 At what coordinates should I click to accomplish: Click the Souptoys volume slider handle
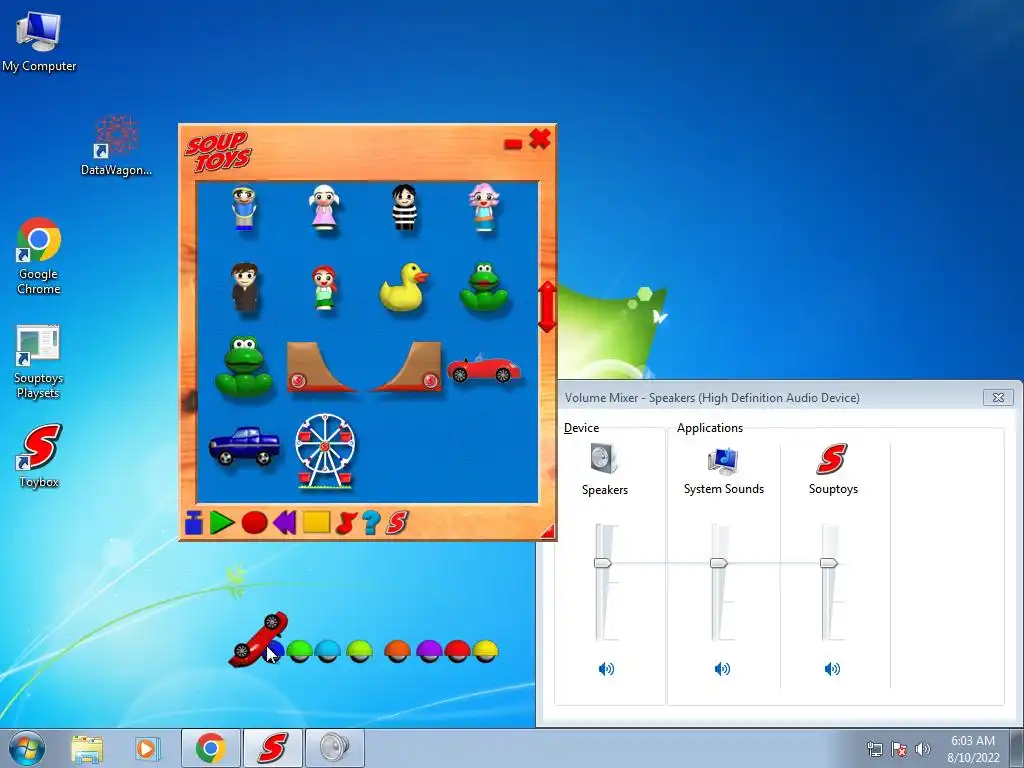point(829,563)
